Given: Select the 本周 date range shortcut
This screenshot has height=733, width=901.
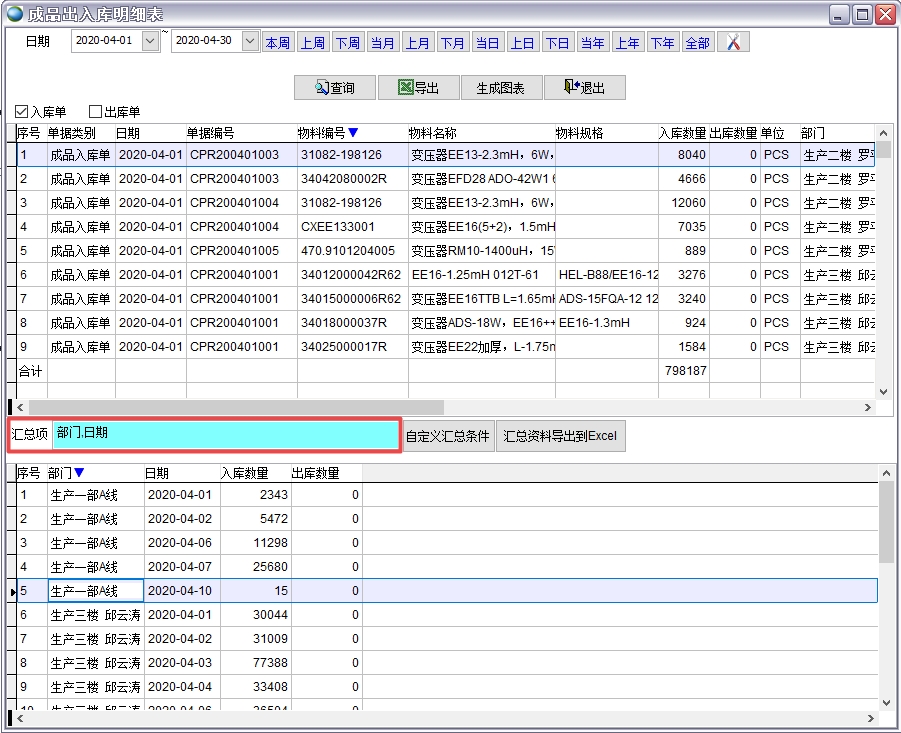Looking at the screenshot, I should coord(277,43).
